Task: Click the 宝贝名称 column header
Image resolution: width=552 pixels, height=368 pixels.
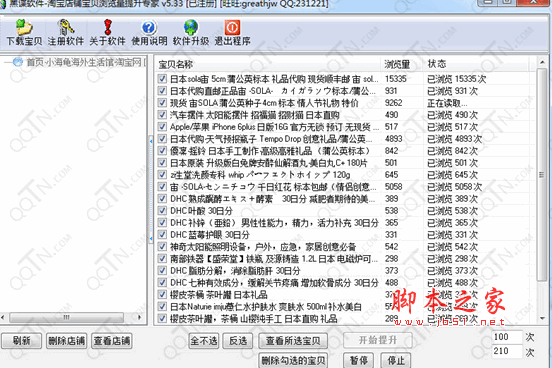Action: point(268,64)
